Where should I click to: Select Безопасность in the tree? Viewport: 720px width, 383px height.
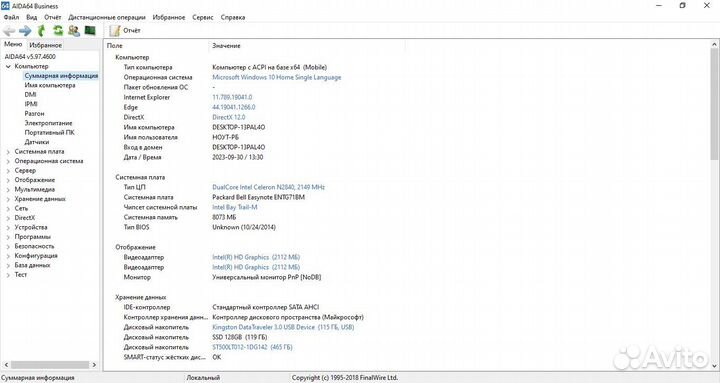[34, 246]
